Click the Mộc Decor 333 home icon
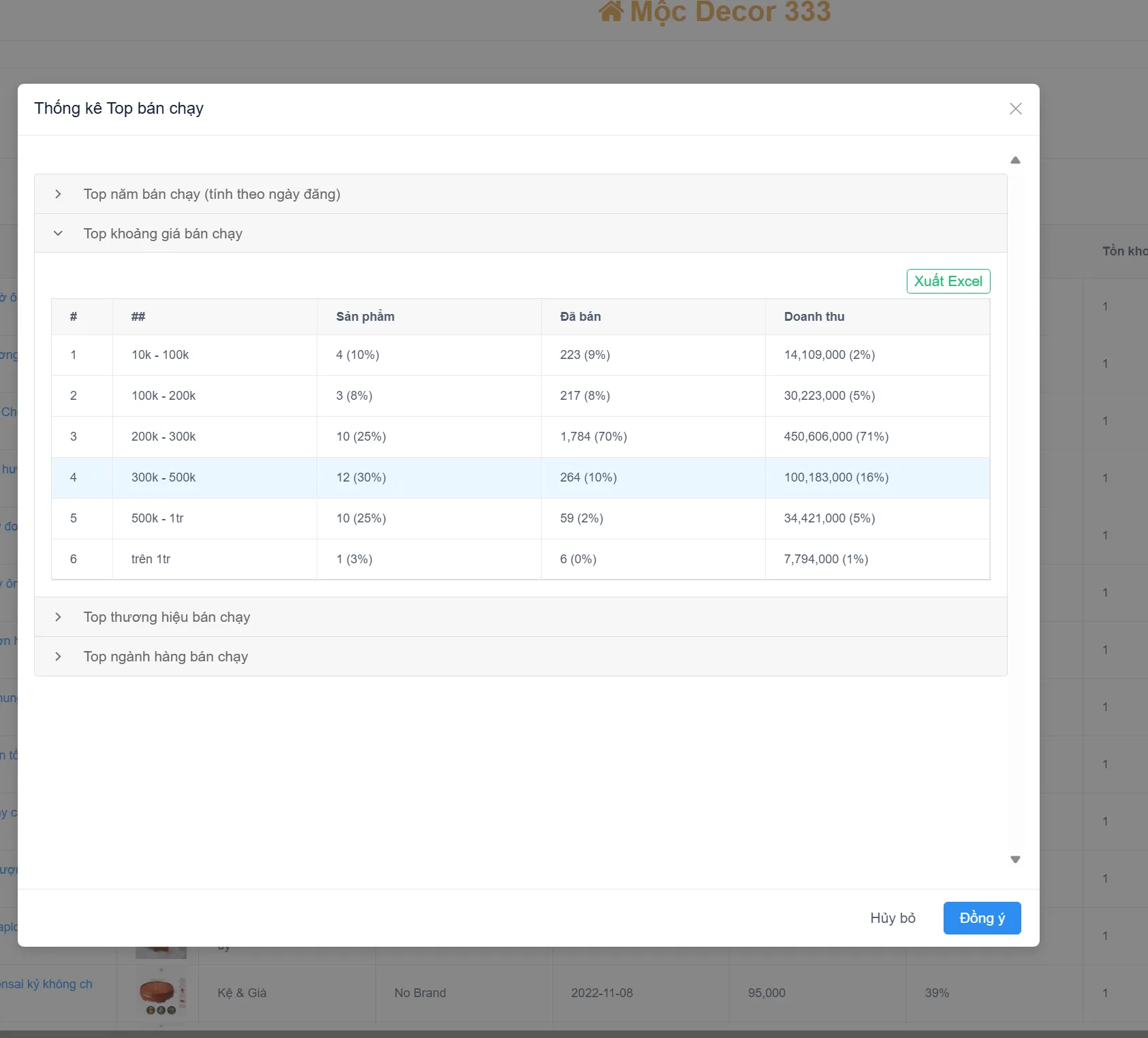 pyautogui.click(x=610, y=11)
